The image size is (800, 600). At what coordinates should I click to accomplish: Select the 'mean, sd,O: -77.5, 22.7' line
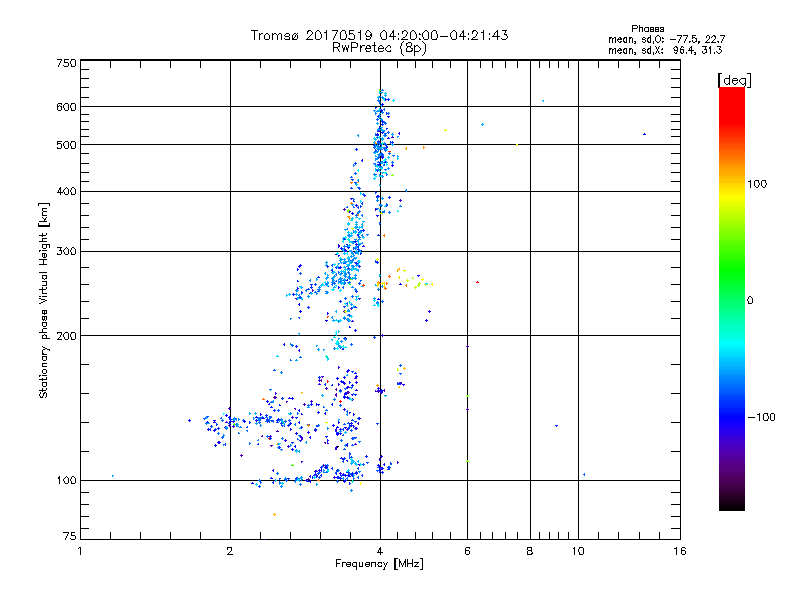666,39
